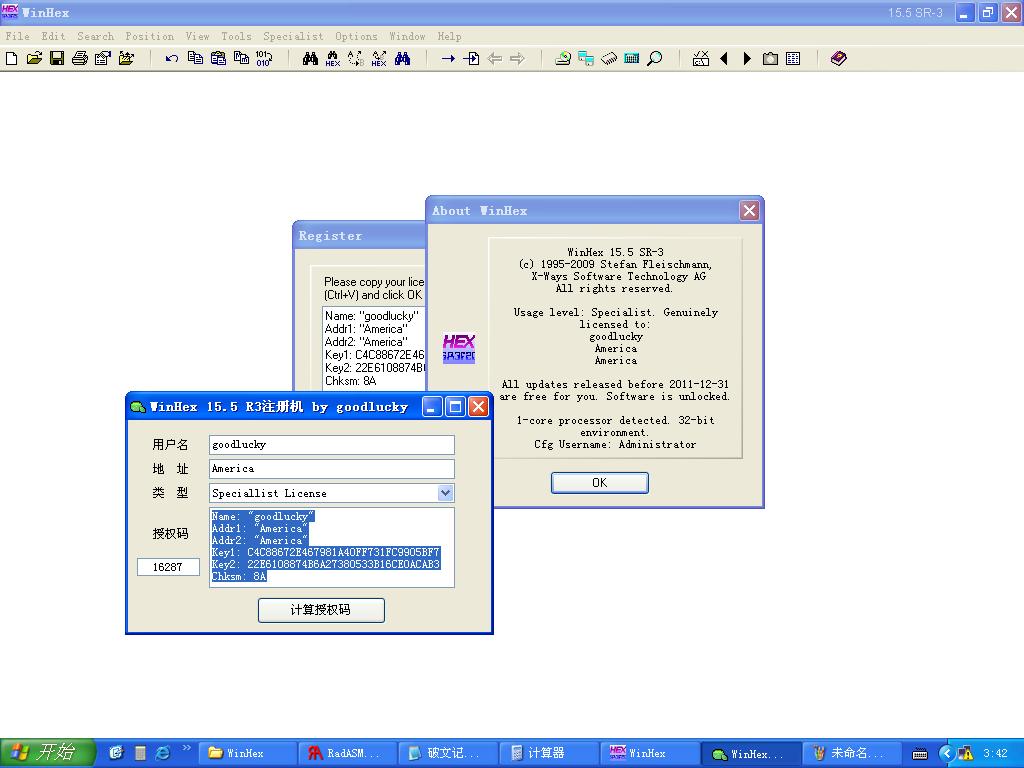Viewport: 1024px width, 768px height.
Task: Open the Position menu
Action: click(150, 37)
